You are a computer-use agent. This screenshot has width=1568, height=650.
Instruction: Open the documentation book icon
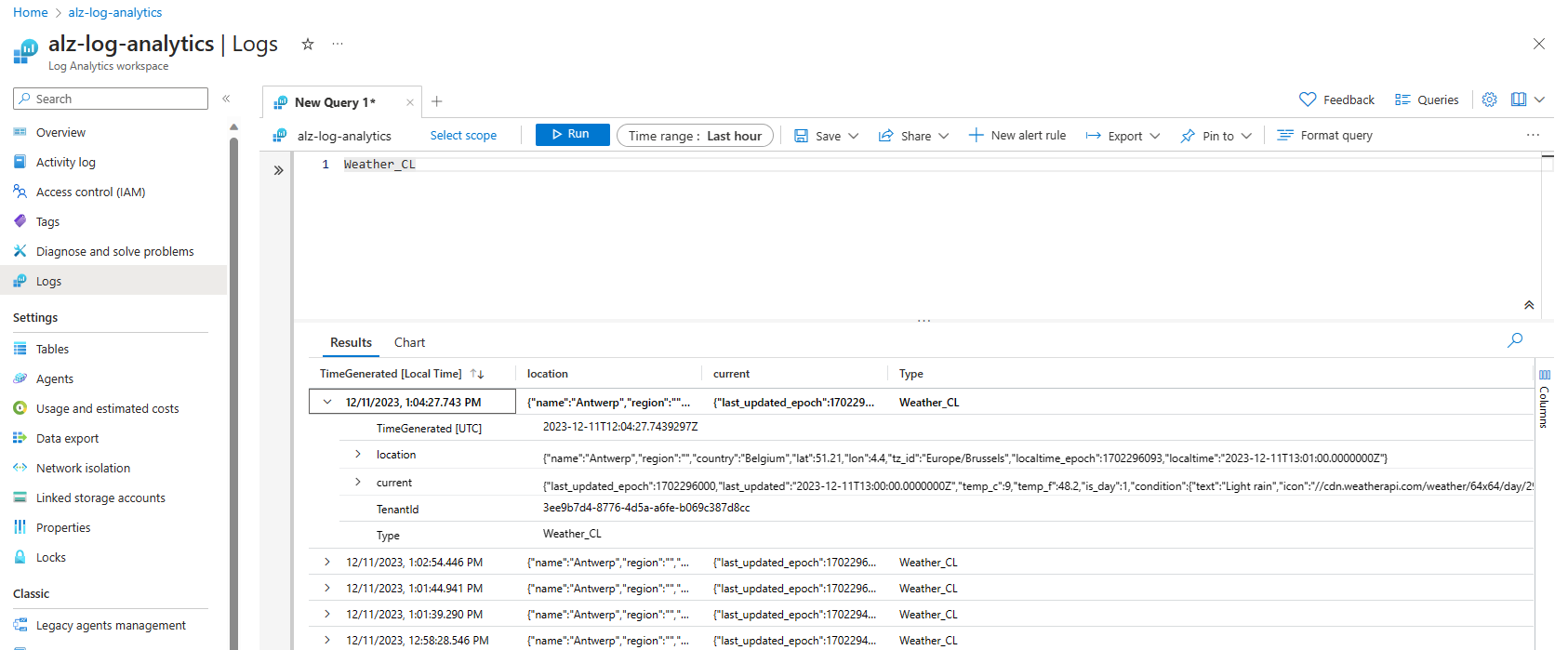1519,99
